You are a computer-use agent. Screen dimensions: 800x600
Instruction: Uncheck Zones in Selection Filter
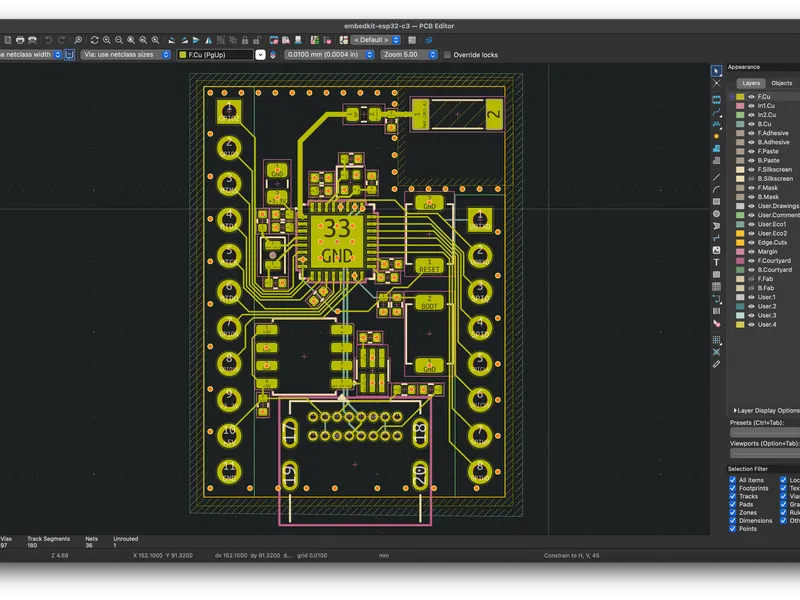pos(733,512)
